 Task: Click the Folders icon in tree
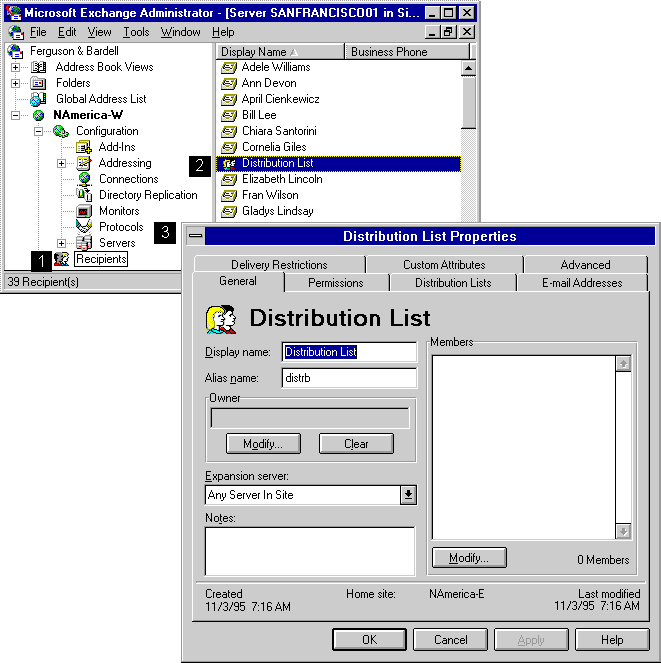pos(38,83)
